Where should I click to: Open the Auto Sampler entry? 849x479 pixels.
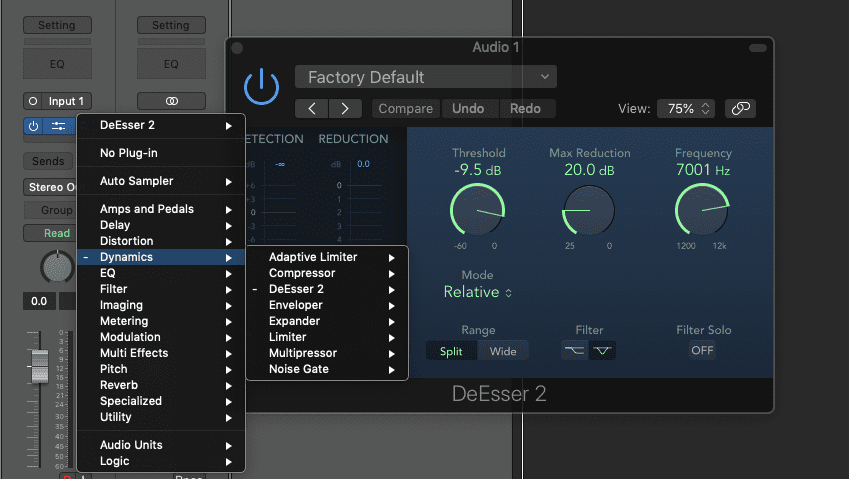point(161,181)
